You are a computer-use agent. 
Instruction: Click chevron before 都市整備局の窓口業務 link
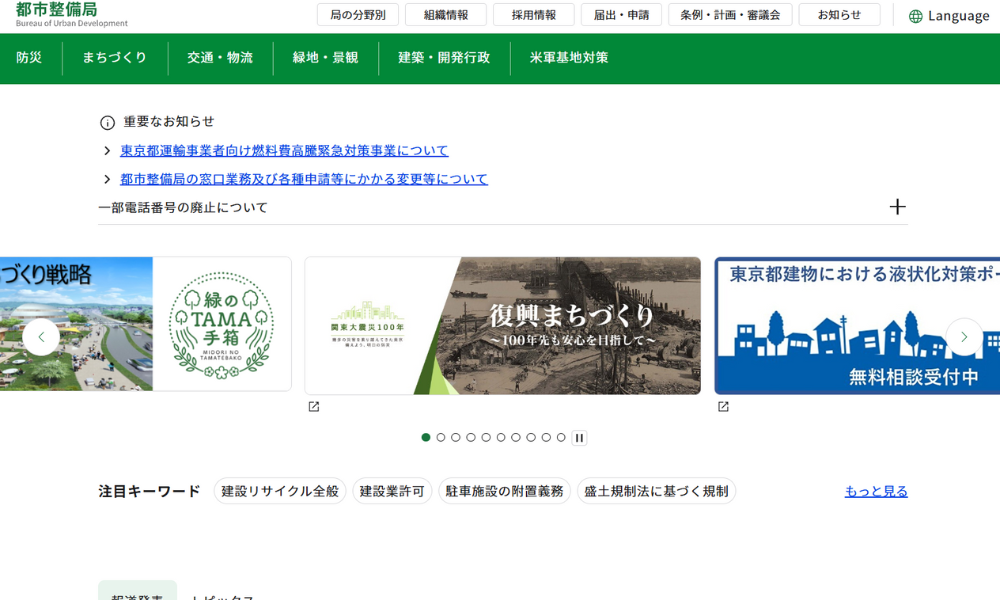(107, 179)
